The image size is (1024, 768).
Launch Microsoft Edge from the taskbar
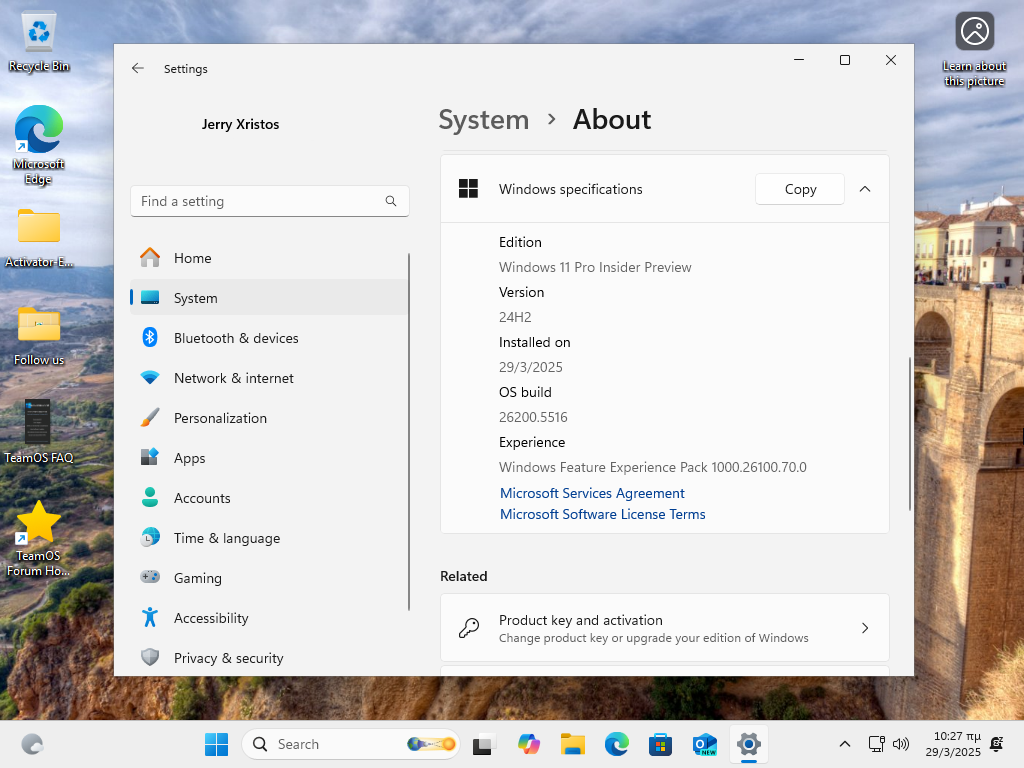616,744
